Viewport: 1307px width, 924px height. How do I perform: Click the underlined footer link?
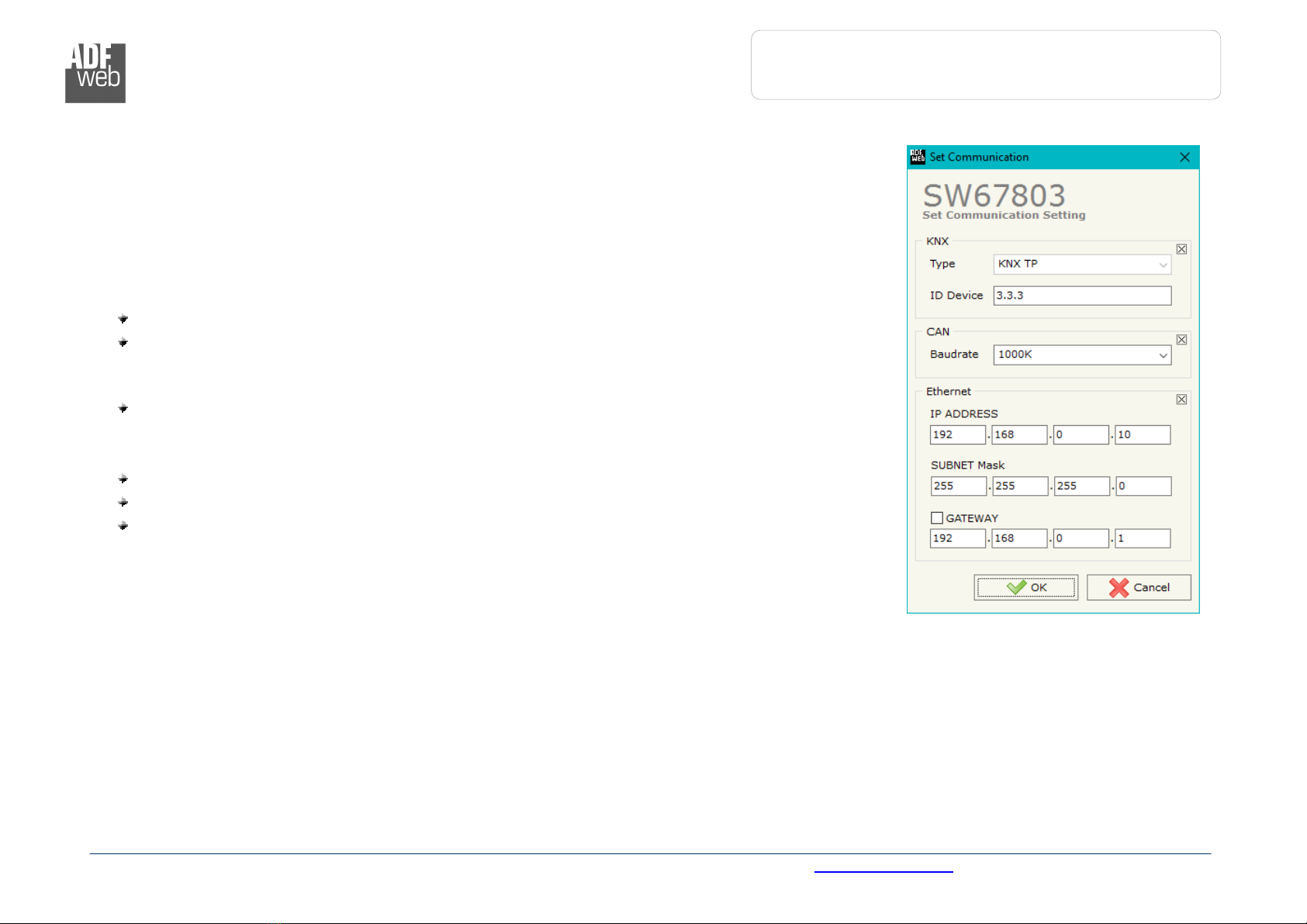tap(883, 867)
